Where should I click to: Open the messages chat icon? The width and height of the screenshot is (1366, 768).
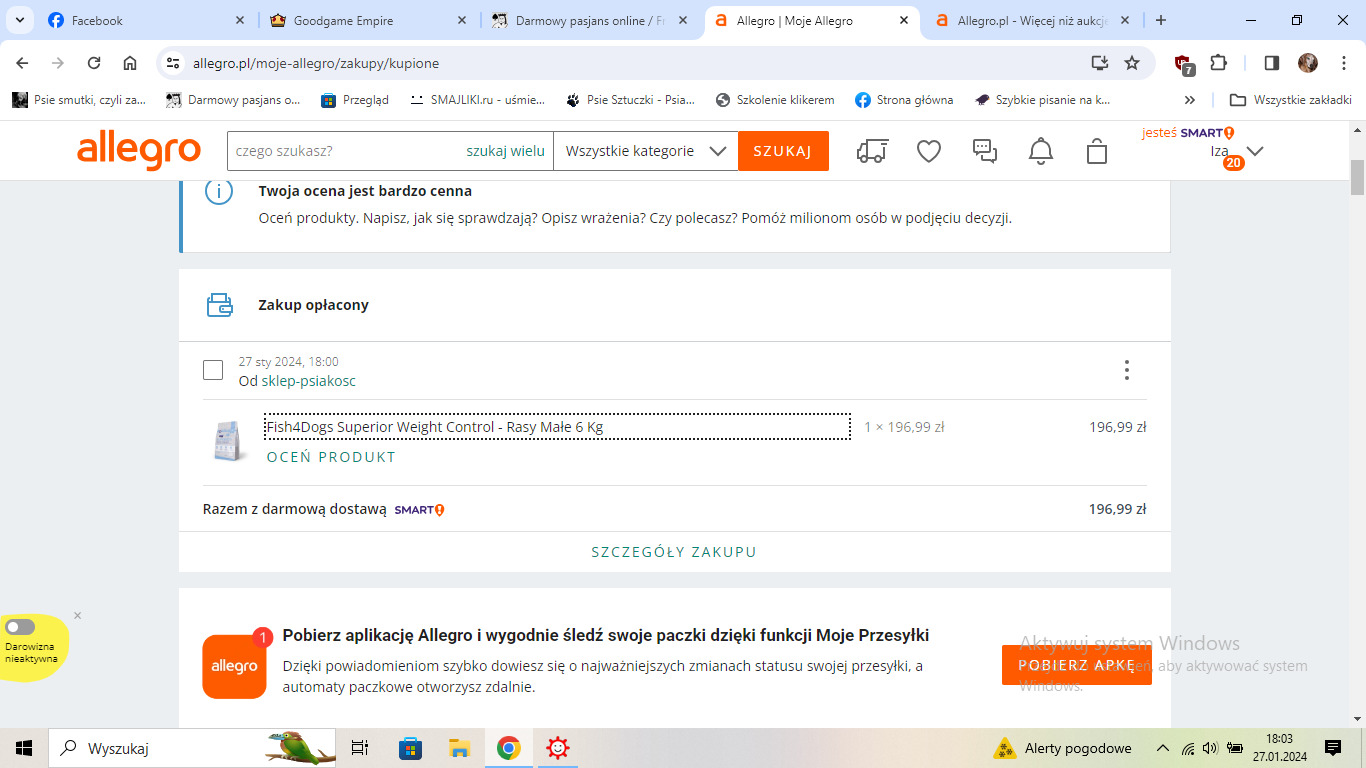pos(985,151)
